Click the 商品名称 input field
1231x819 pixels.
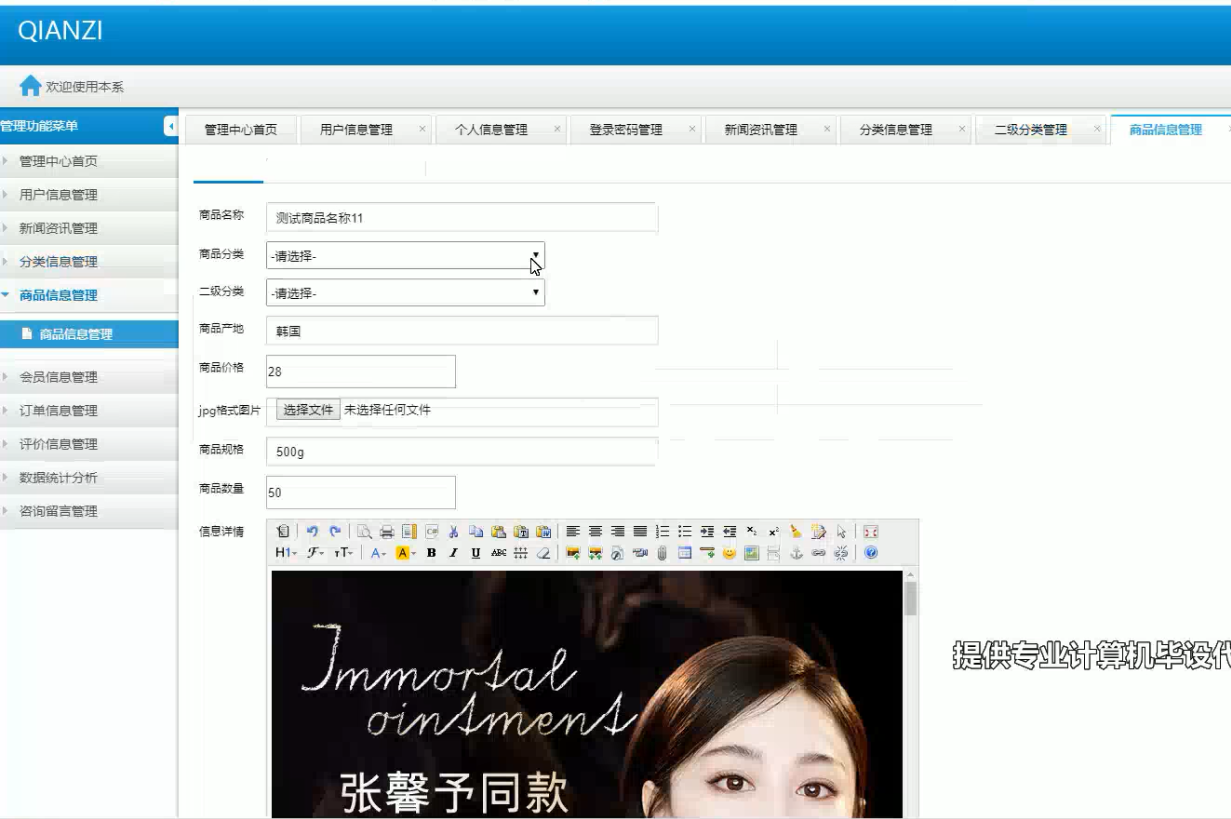462,219
